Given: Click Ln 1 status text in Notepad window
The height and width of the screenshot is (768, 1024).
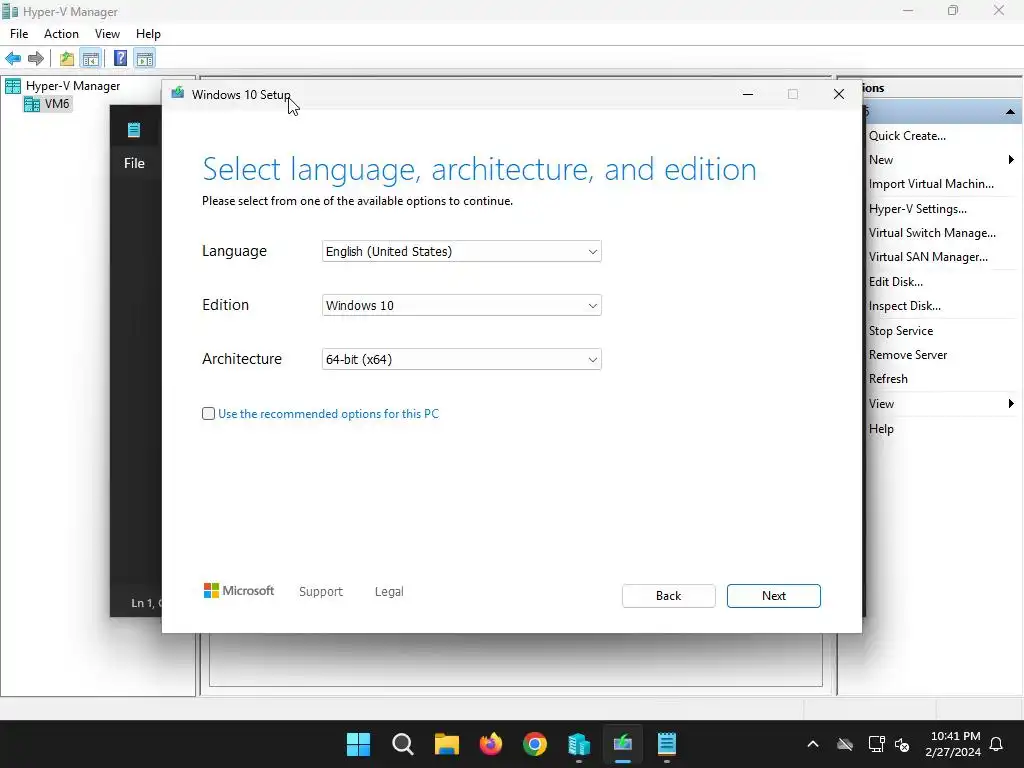Looking at the screenshot, I should (145, 603).
